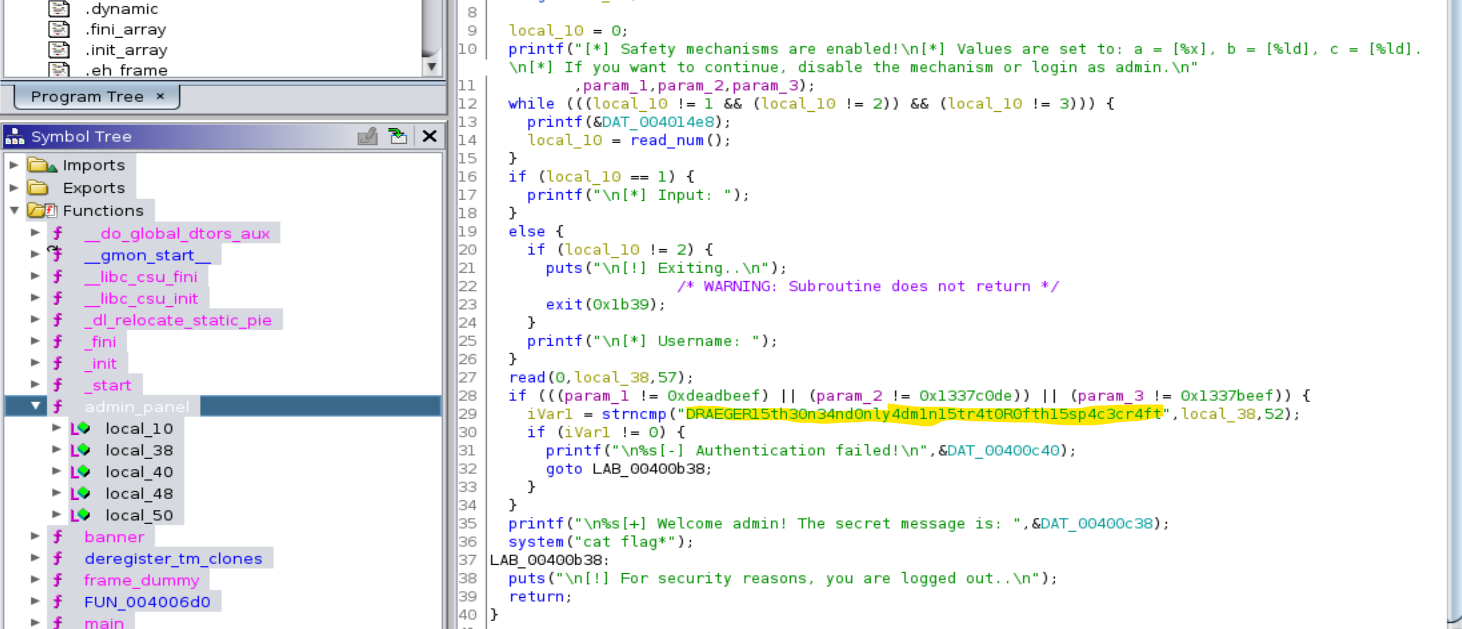Viewport: 1462px width, 629px height.
Task: Close the Symbol Tree panel
Action: coord(429,136)
